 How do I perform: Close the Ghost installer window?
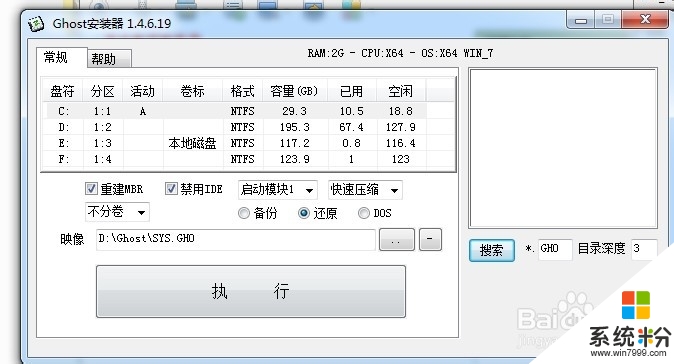pos(644,19)
